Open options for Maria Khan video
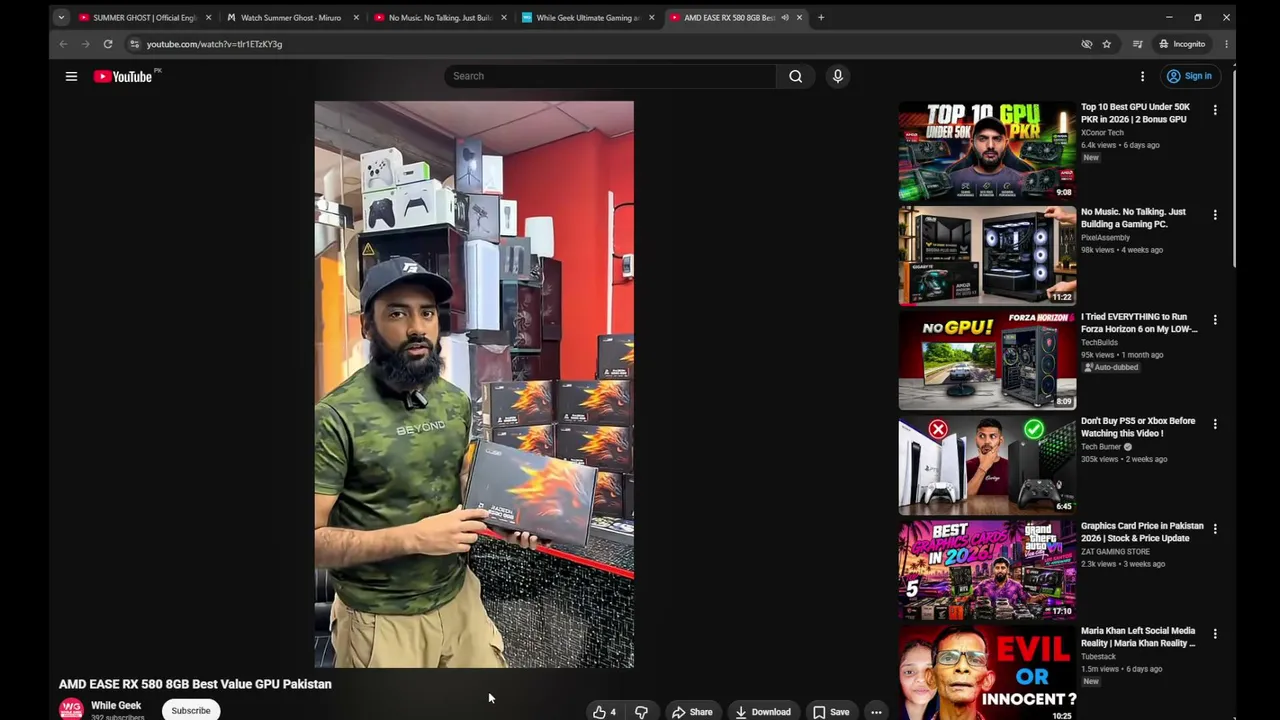 click(x=1215, y=634)
